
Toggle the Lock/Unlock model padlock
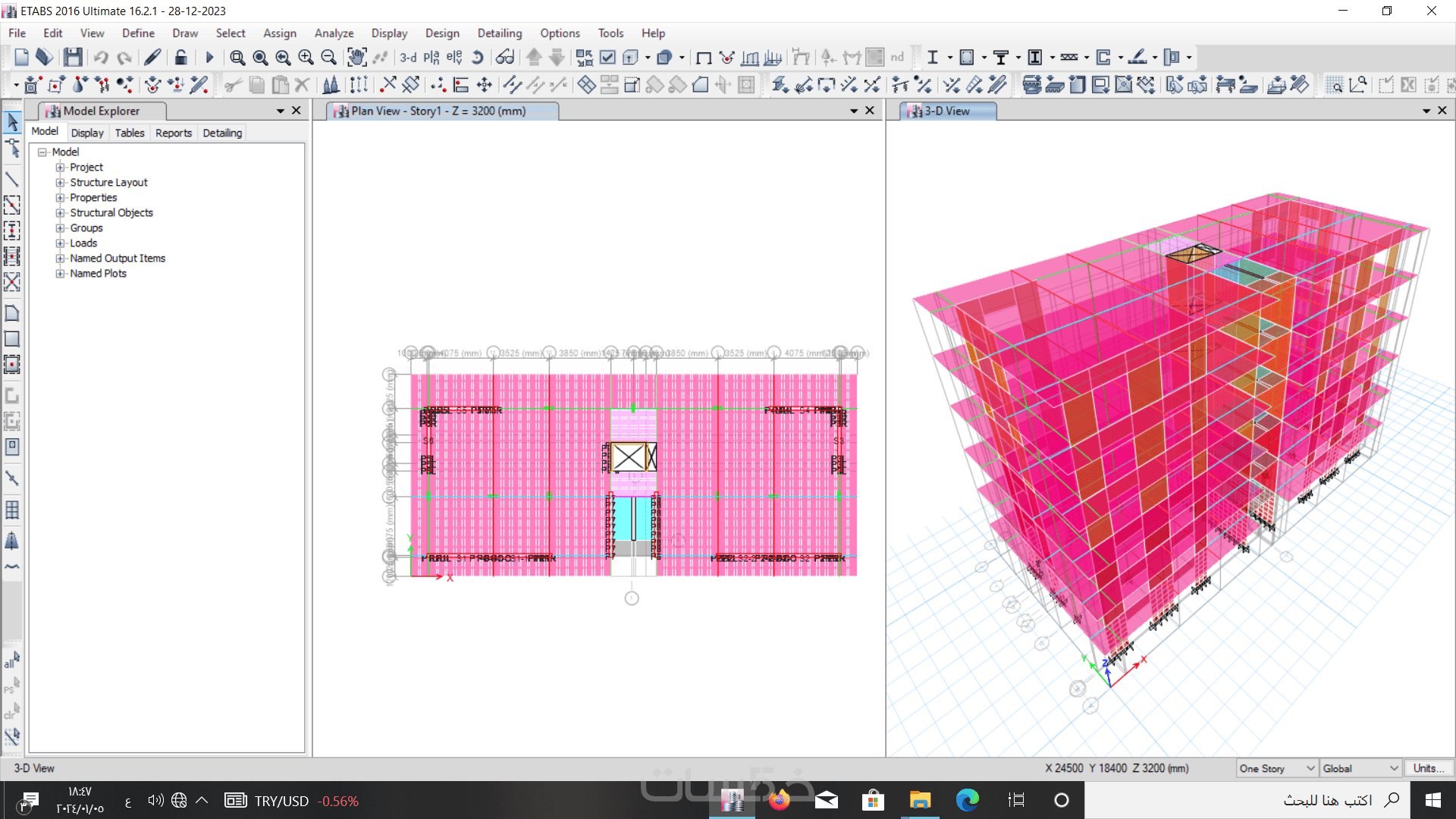180,57
